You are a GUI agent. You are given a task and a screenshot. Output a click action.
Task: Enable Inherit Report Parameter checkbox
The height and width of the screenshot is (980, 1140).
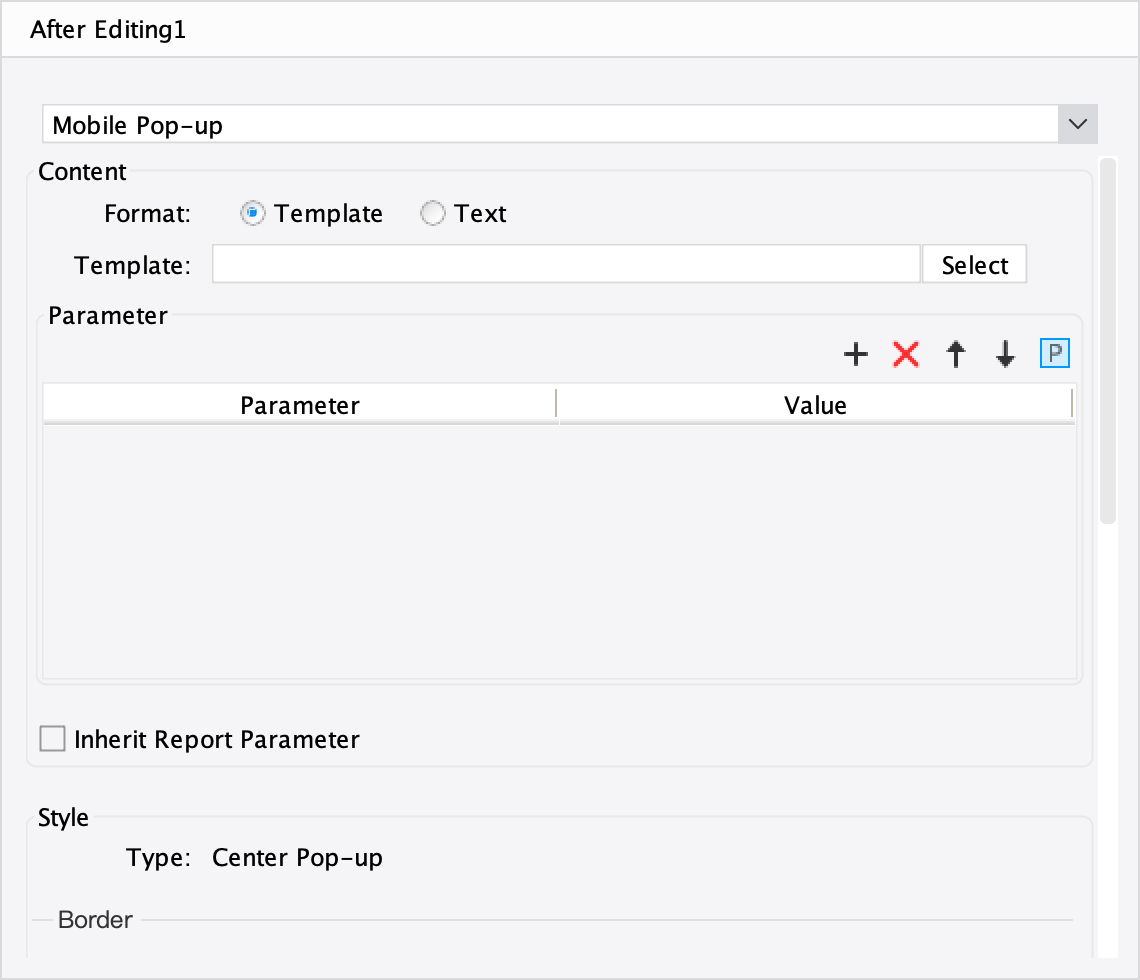point(52,739)
